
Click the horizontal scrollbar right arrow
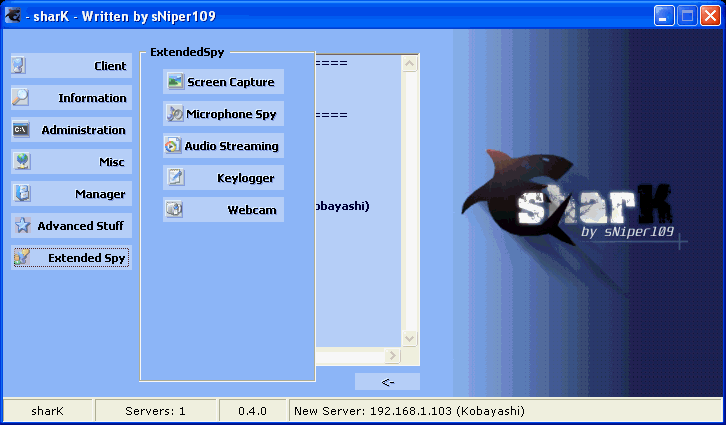tap(393, 356)
